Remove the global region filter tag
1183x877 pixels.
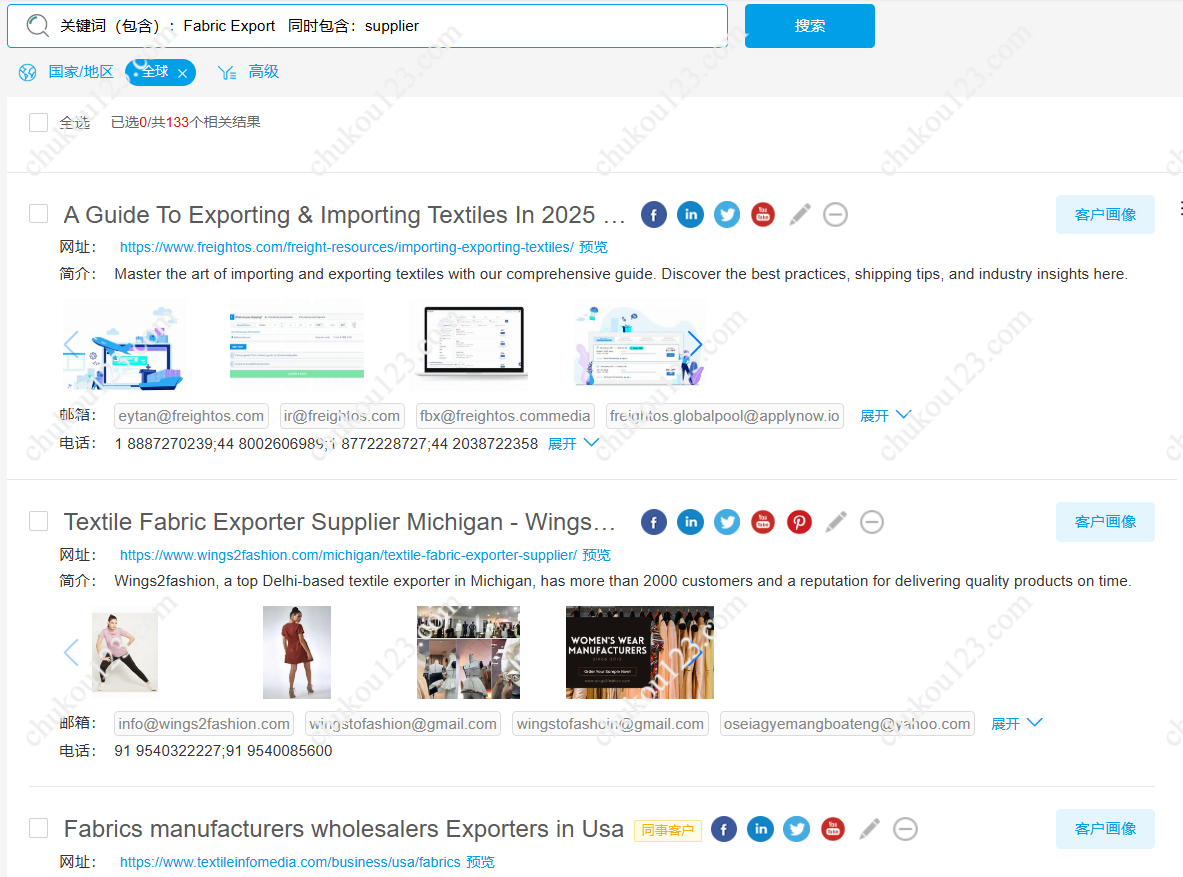(x=183, y=73)
